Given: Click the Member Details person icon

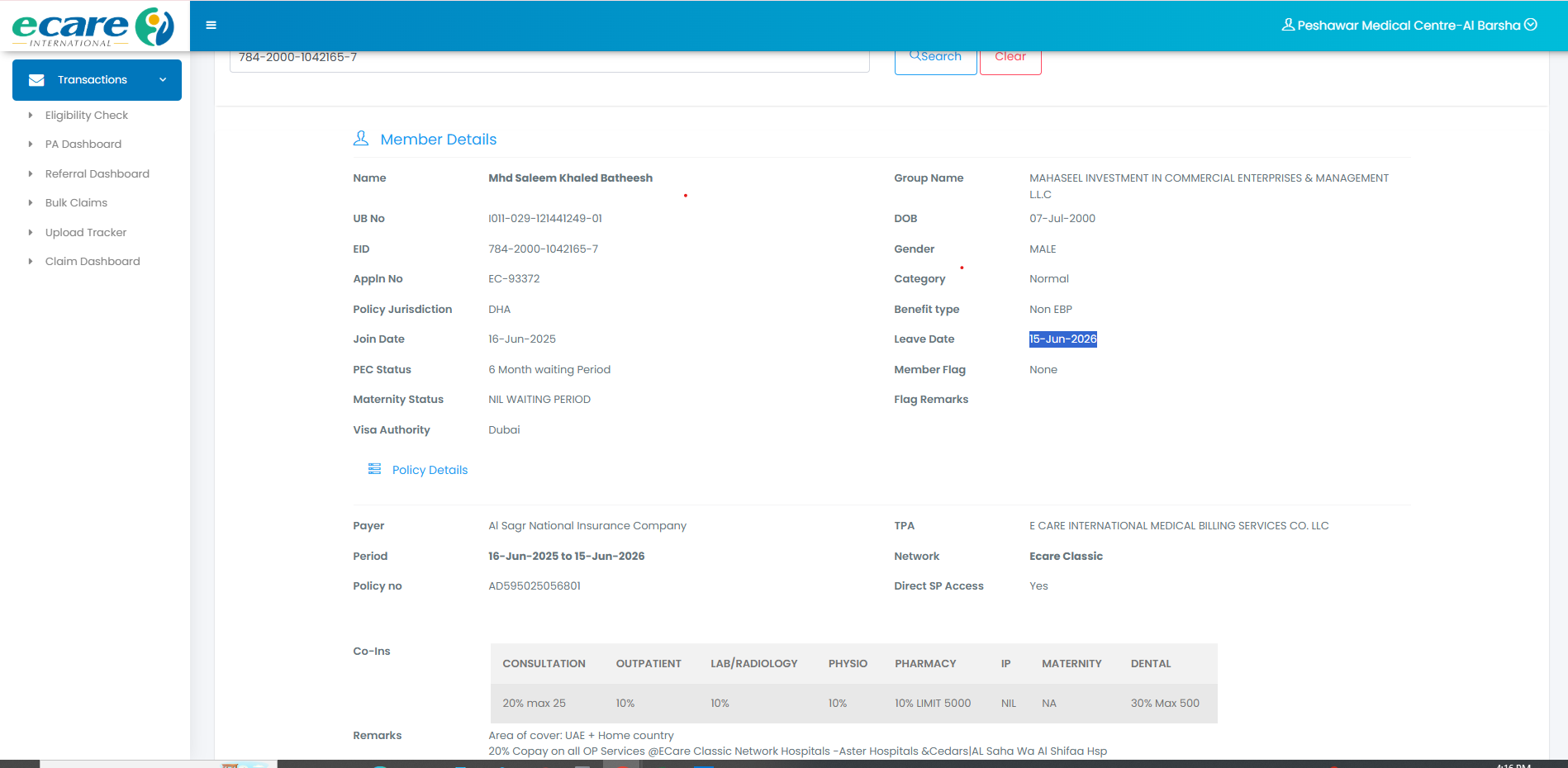Looking at the screenshot, I should (361, 139).
